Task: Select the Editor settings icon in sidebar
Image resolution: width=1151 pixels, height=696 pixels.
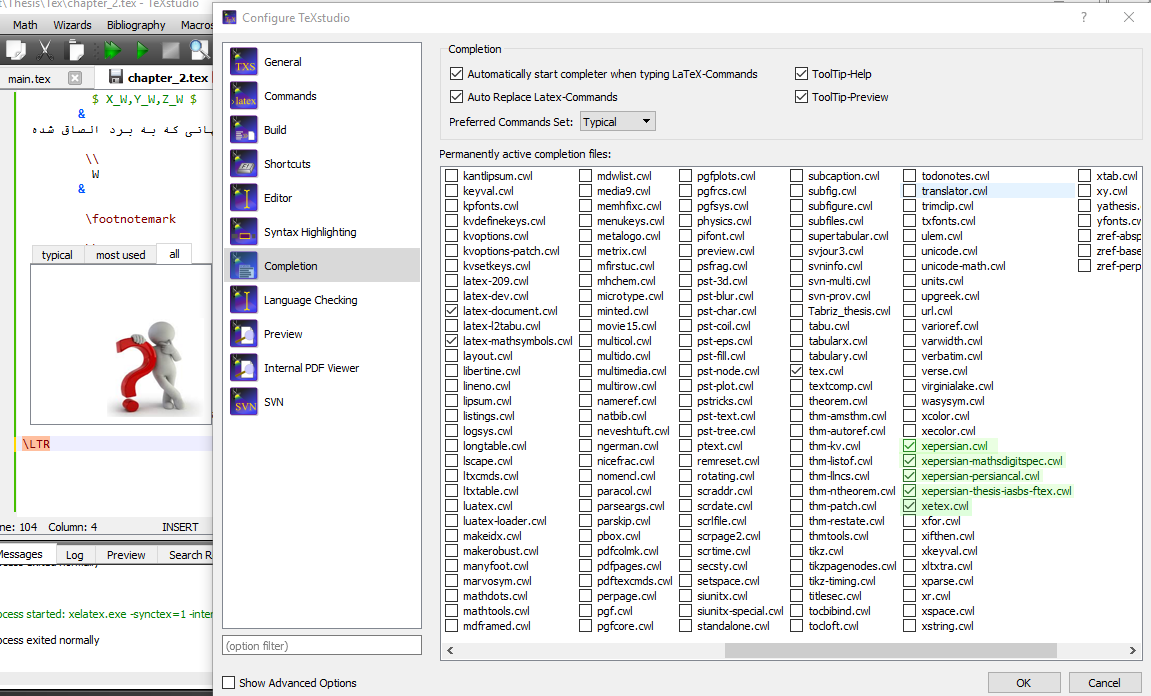Action: 244,198
